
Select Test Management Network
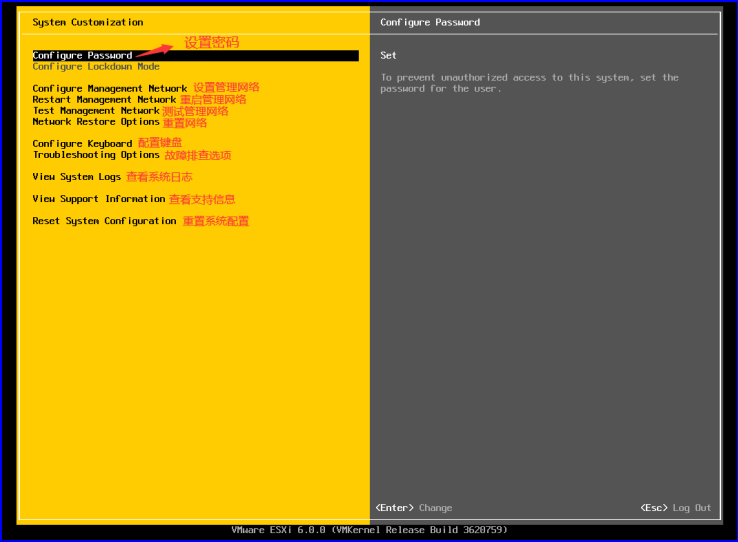(x=96, y=111)
